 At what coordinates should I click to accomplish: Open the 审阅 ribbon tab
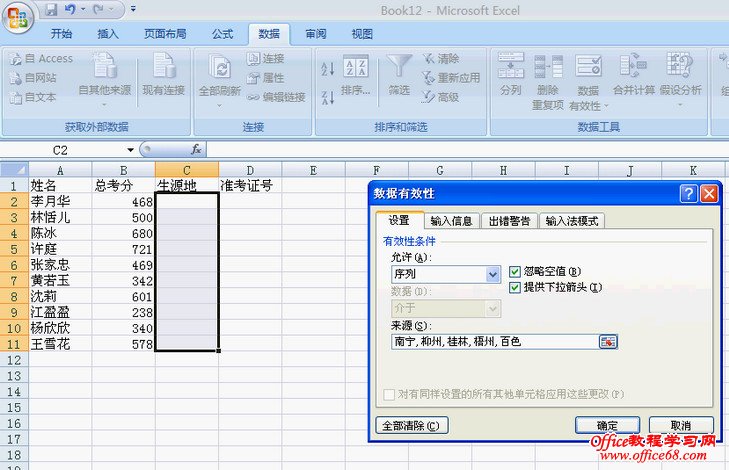tap(316, 34)
